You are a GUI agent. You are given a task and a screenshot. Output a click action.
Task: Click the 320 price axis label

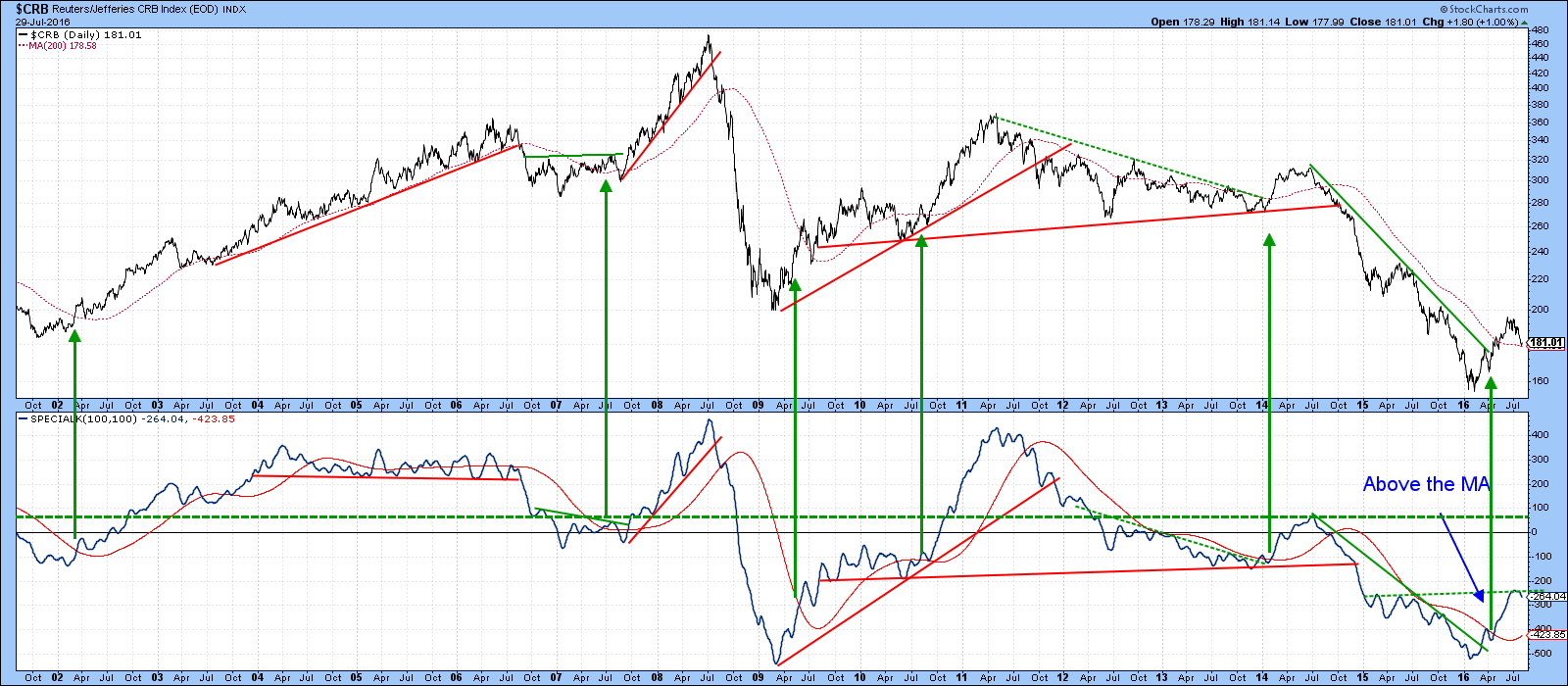click(x=1540, y=160)
